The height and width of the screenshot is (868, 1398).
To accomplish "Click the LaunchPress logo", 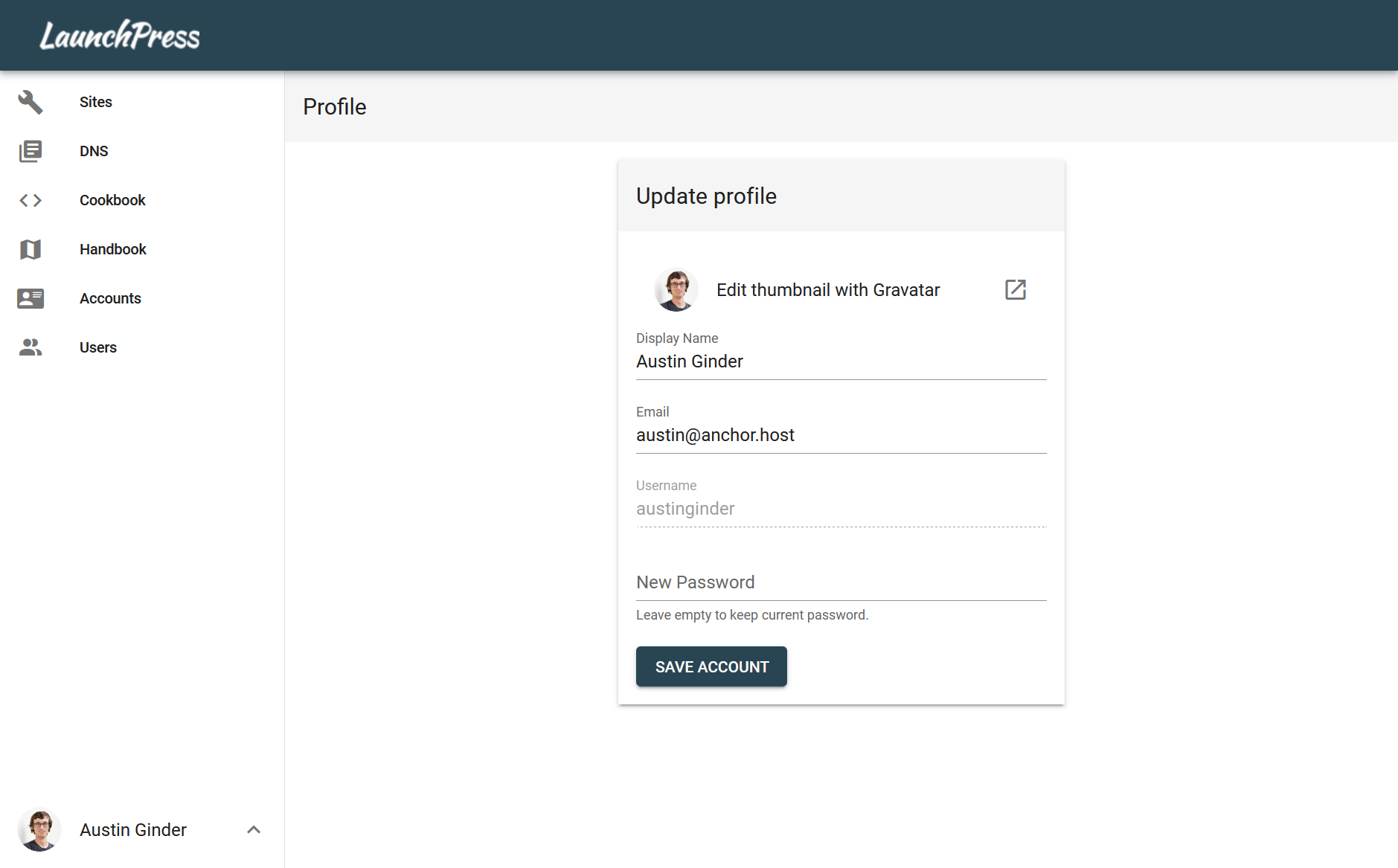I will (x=120, y=35).
